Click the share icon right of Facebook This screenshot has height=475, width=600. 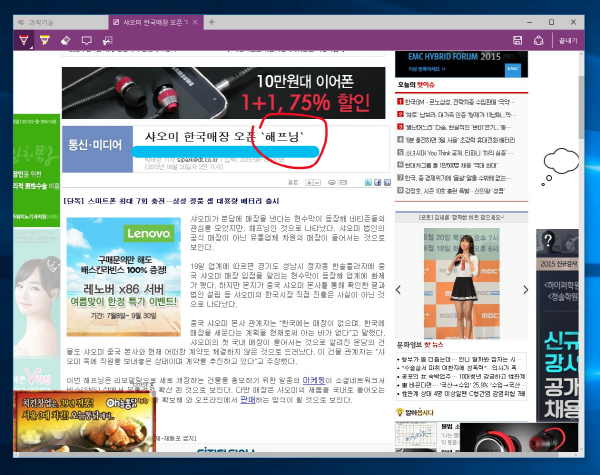coord(387,183)
